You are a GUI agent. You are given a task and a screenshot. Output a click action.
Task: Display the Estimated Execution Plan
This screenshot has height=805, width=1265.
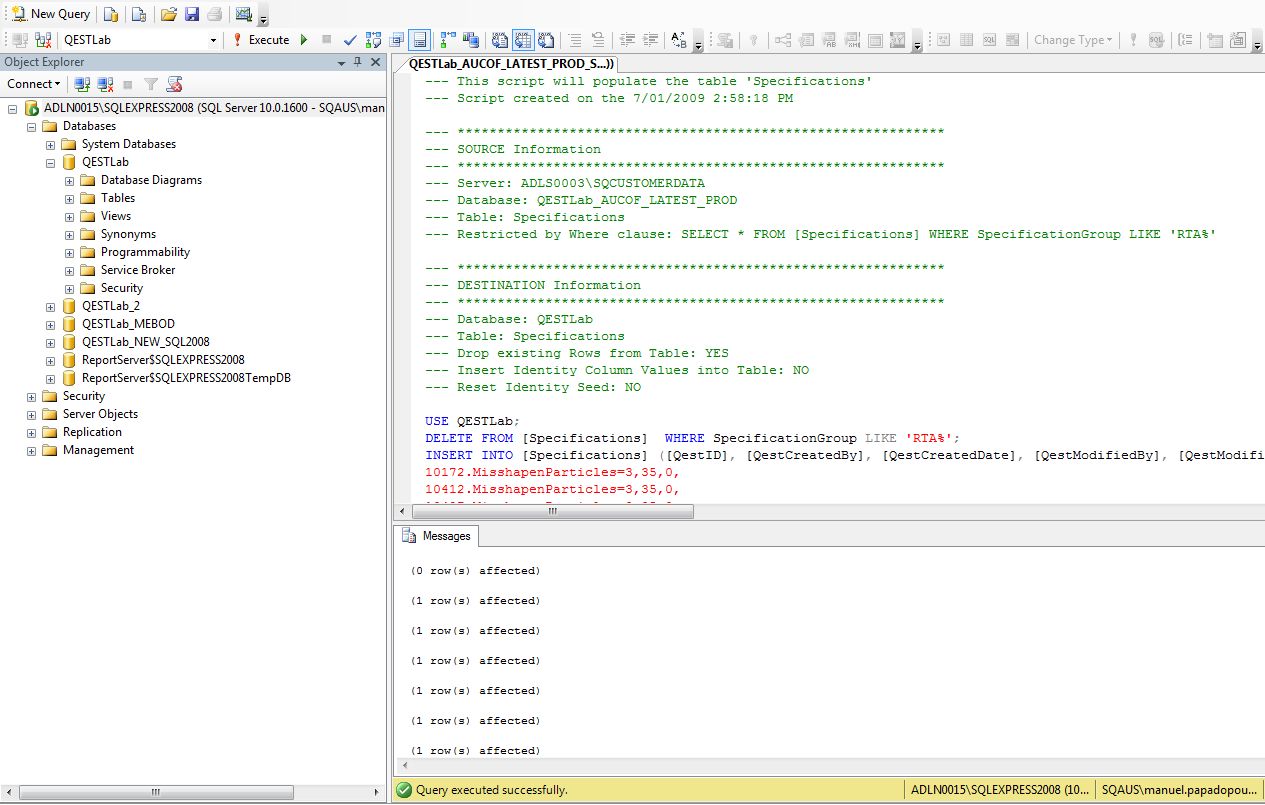pos(373,40)
